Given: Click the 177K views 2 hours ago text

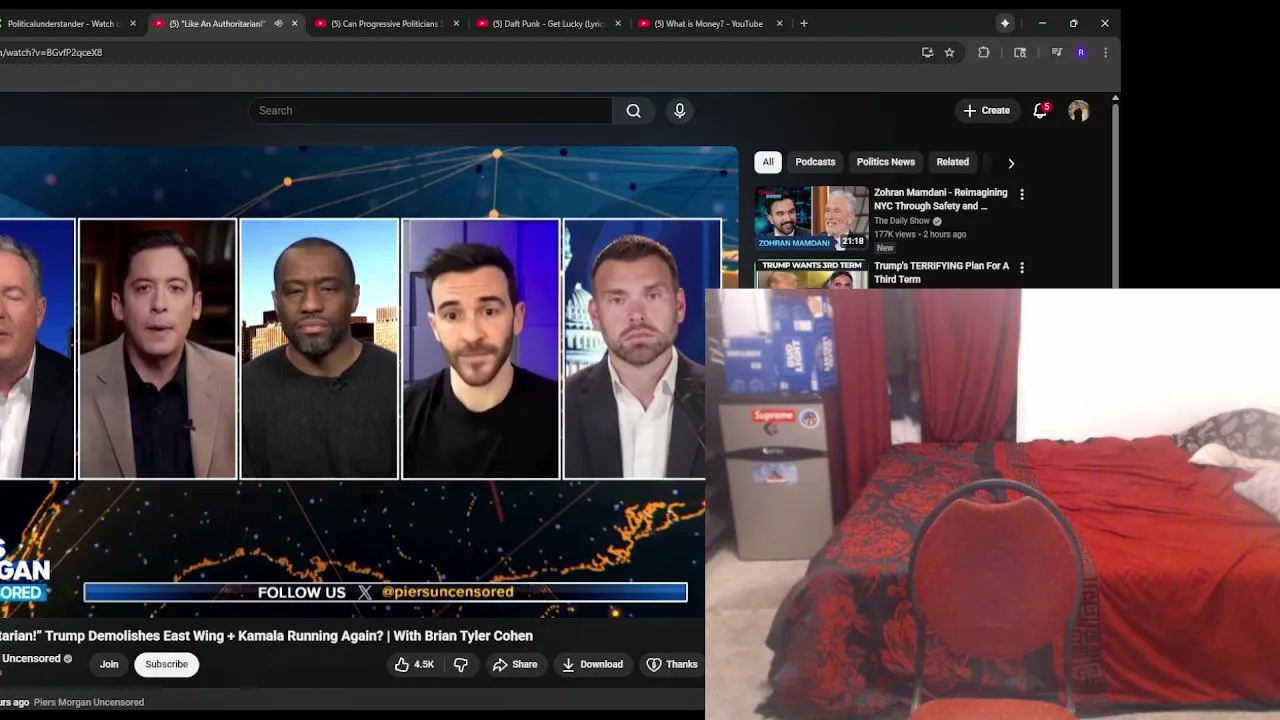Looking at the screenshot, I should pyautogui.click(x=920, y=235).
